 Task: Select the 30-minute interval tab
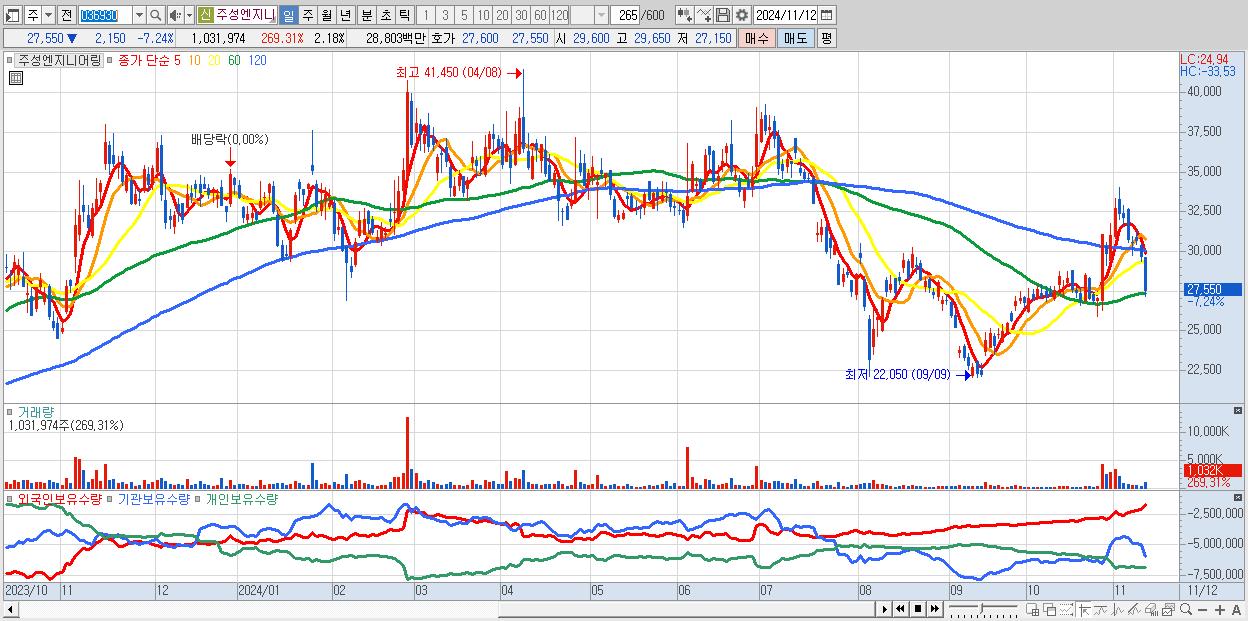click(521, 15)
